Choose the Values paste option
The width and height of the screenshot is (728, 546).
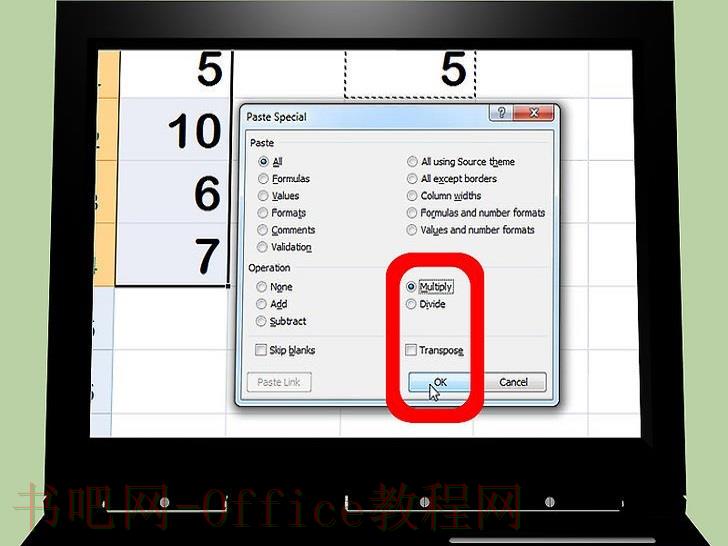coord(263,196)
